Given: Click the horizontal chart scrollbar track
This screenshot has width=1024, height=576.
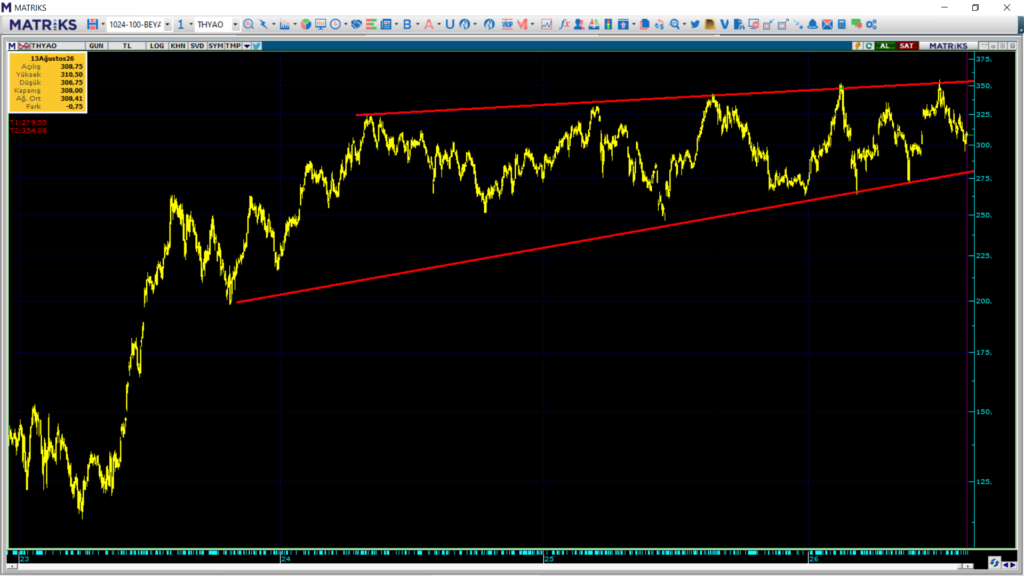Looking at the screenshot, I should (488, 566).
